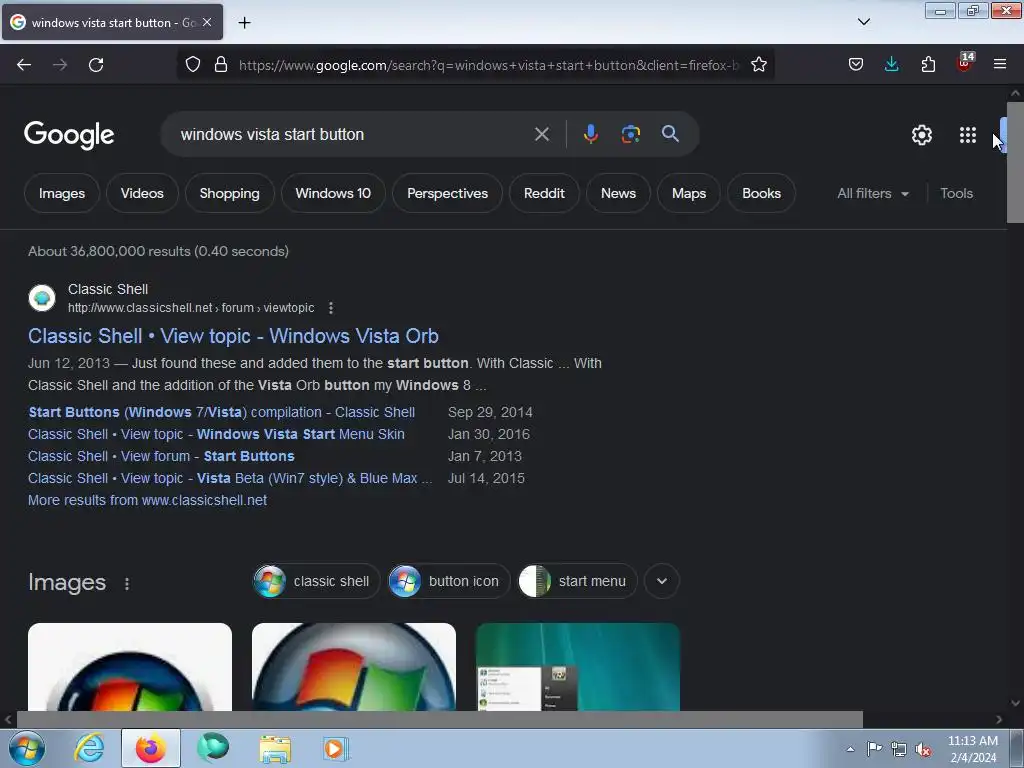Select the button icon image chip
The width and height of the screenshot is (1024, 768).
pos(449,581)
